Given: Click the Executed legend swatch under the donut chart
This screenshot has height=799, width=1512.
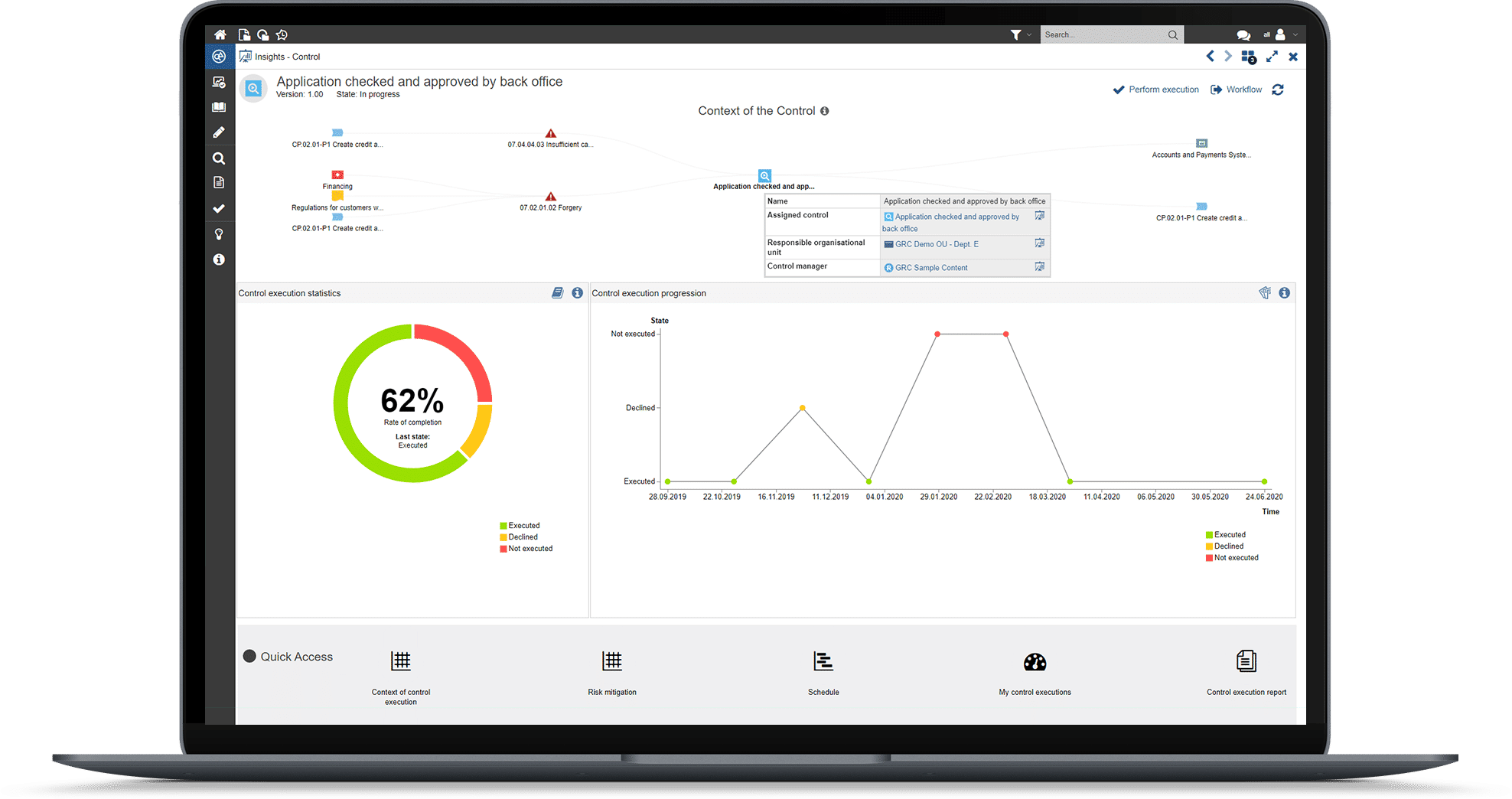Looking at the screenshot, I should click(x=503, y=526).
